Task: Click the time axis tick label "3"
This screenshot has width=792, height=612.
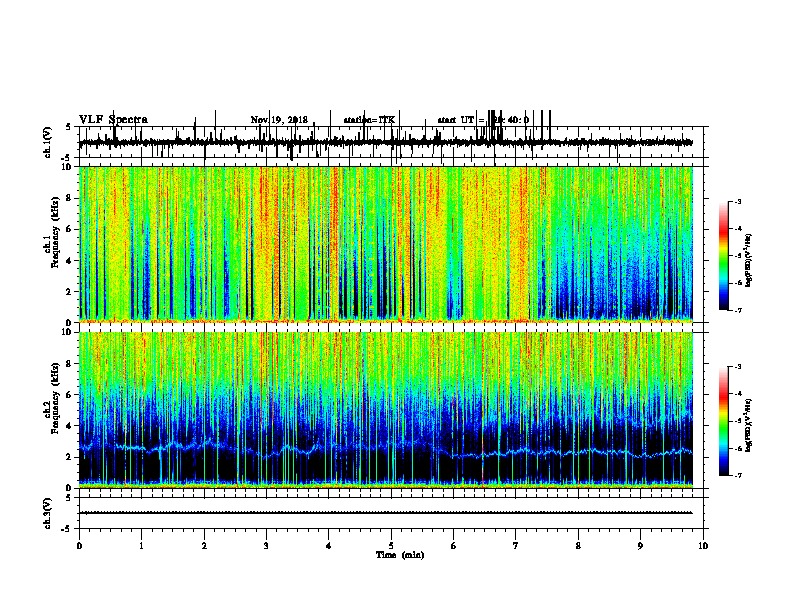Action: coord(266,546)
